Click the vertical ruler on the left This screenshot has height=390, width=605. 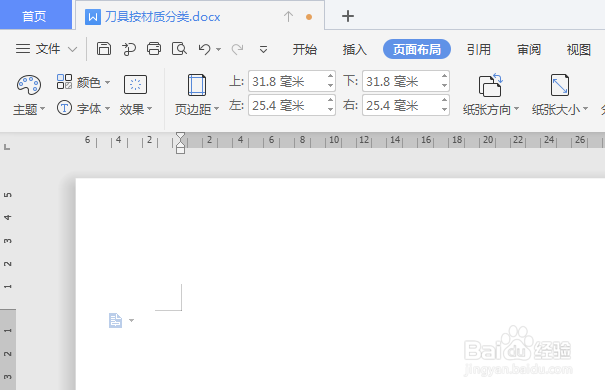point(8,284)
